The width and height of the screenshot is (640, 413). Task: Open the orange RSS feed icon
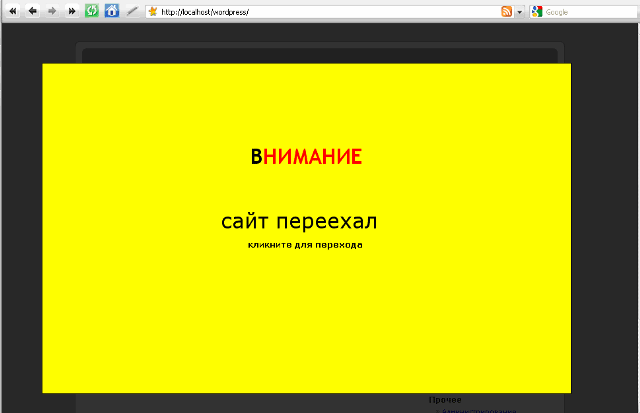pyautogui.click(x=507, y=12)
